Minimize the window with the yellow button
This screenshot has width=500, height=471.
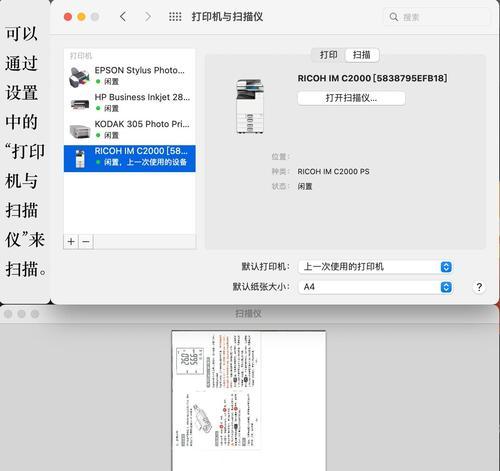tap(81, 17)
